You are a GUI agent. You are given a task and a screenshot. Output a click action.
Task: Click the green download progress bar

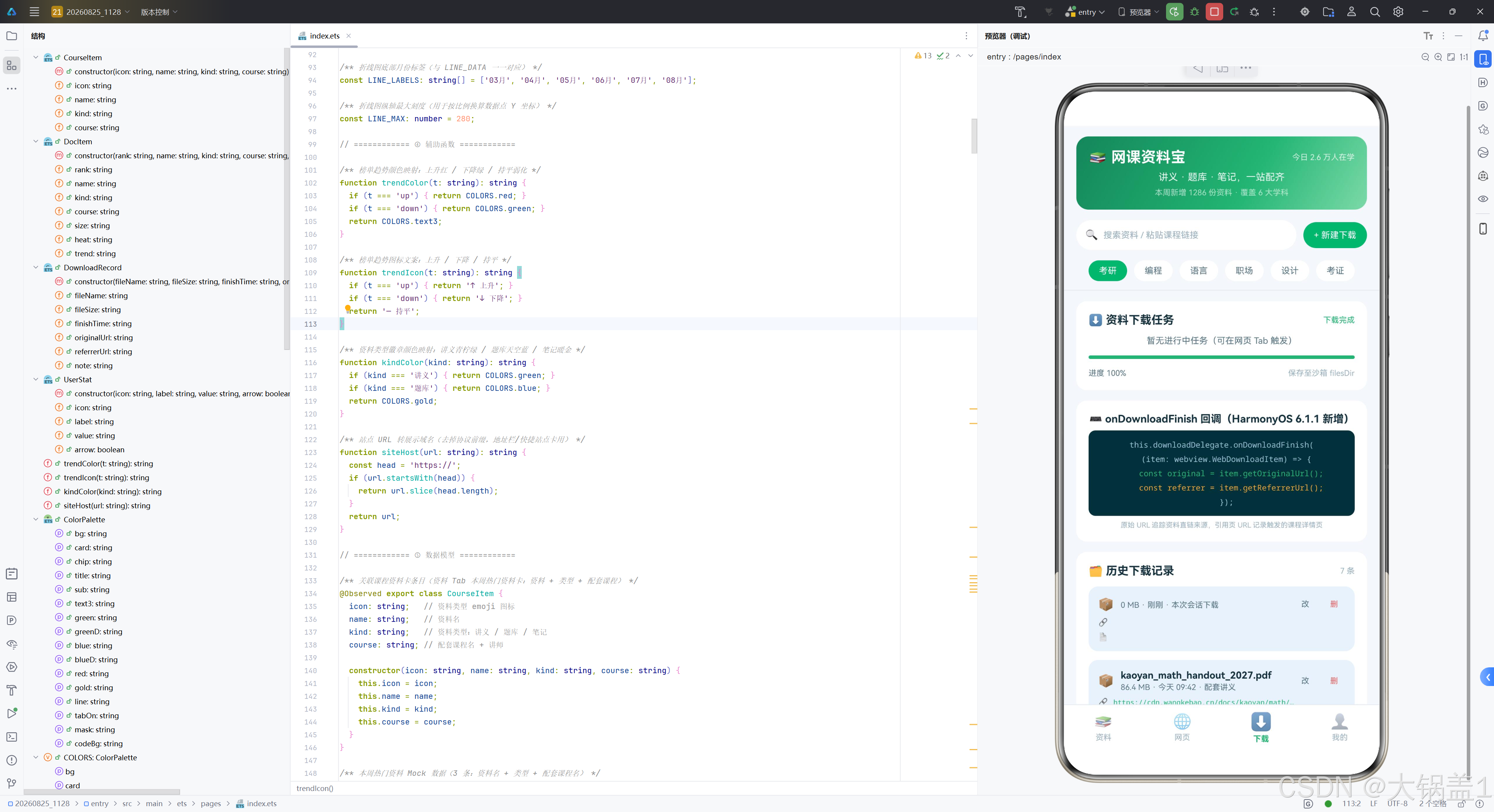1221,357
